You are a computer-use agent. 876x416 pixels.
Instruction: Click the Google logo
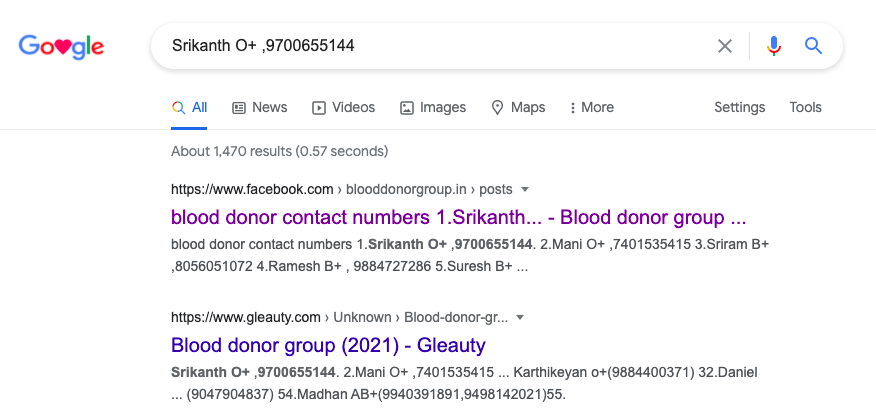click(61, 46)
